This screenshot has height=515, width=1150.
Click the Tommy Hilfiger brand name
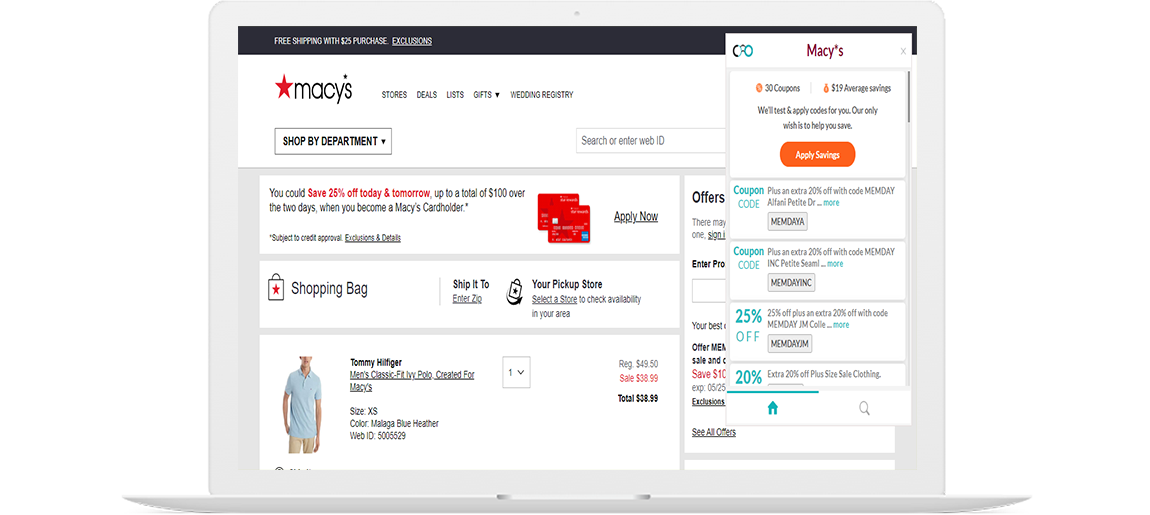tap(376, 362)
